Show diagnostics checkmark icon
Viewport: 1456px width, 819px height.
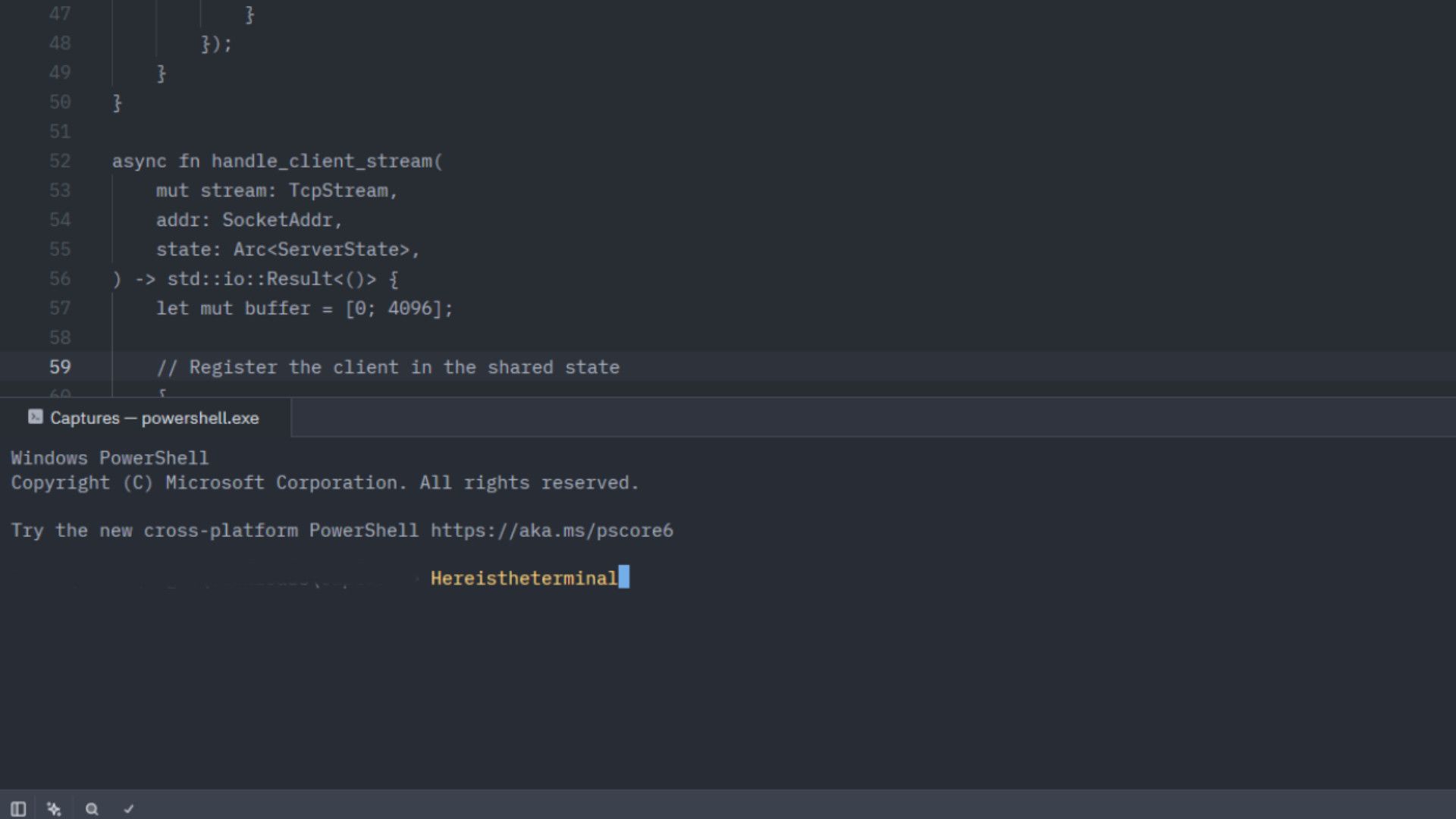pyautogui.click(x=129, y=809)
